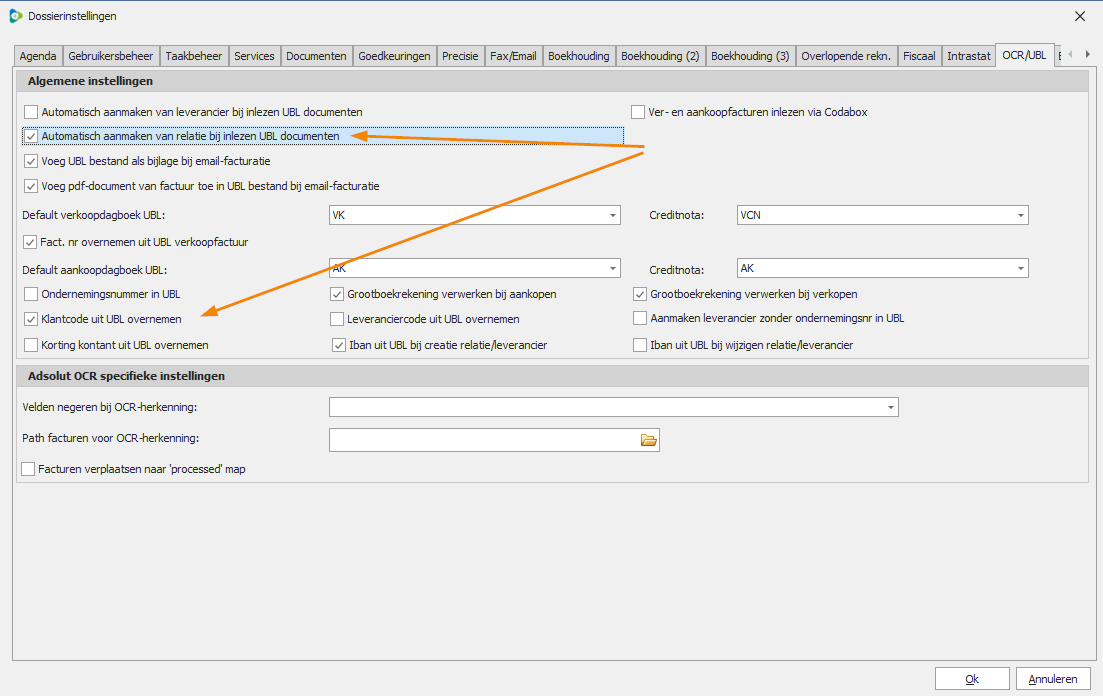The image size is (1103, 696).
Task: Browse for OCR invoice folder path
Action: 649,441
